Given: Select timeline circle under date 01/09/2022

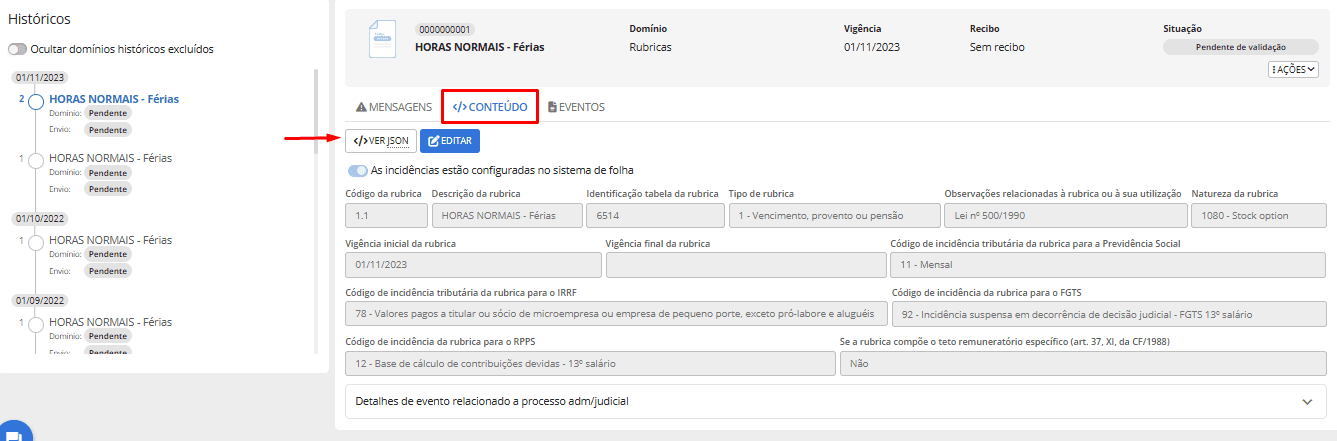Looking at the screenshot, I should [37, 323].
